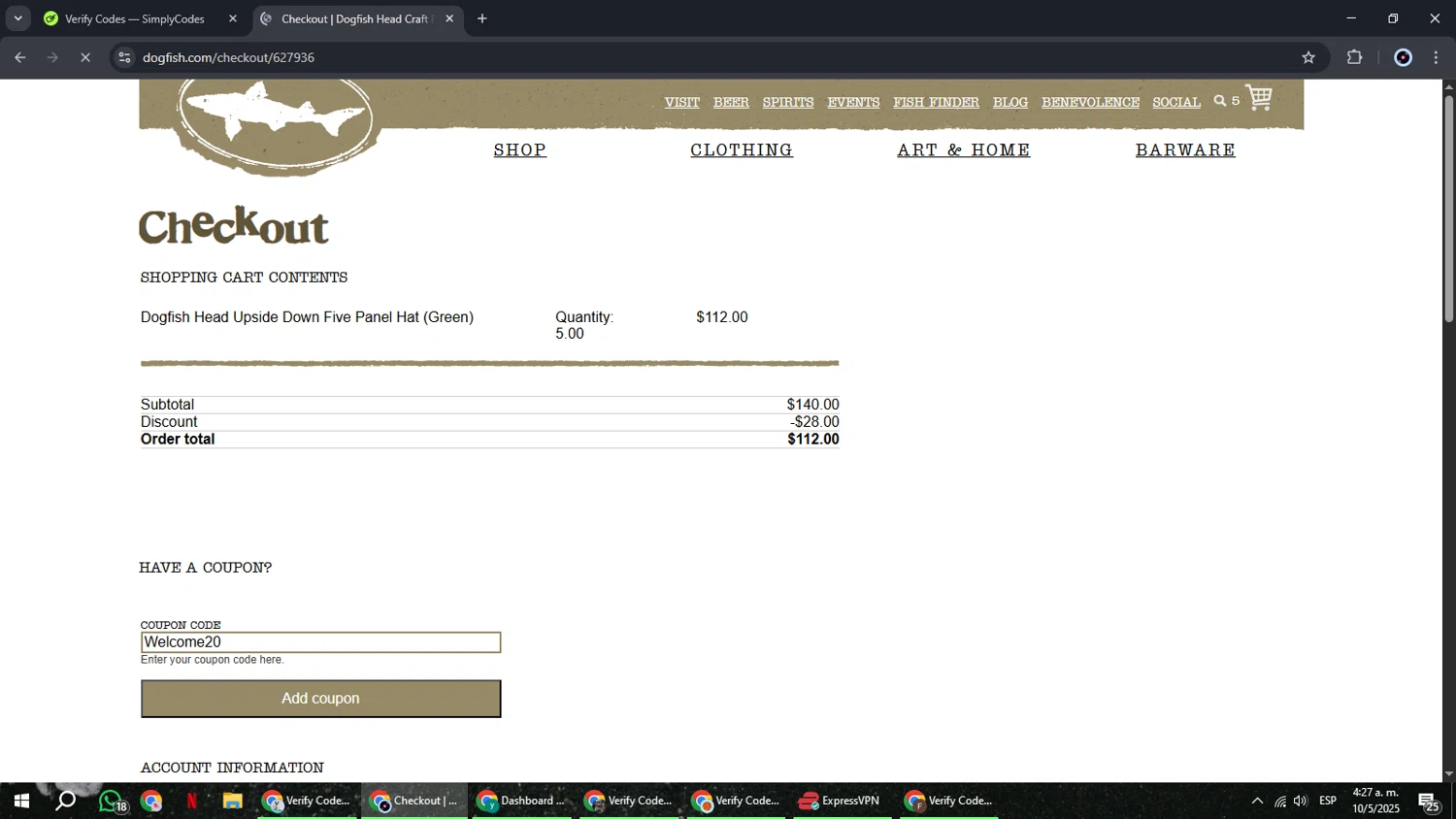Click the Coupon Code input field

tap(321, 642)
